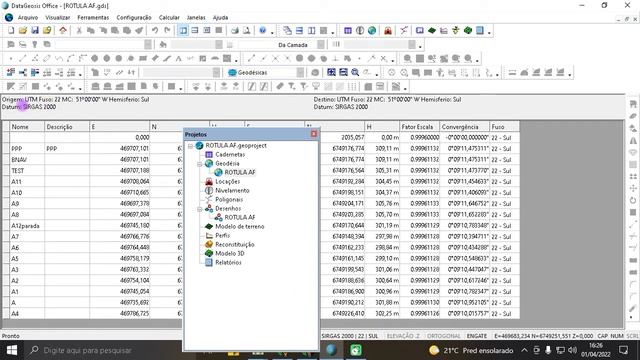Click the Geodésia globe icon in the Projetos tree
Viewport: 640px width, 360px height.
pyautogui.click(x=209, y=164)
